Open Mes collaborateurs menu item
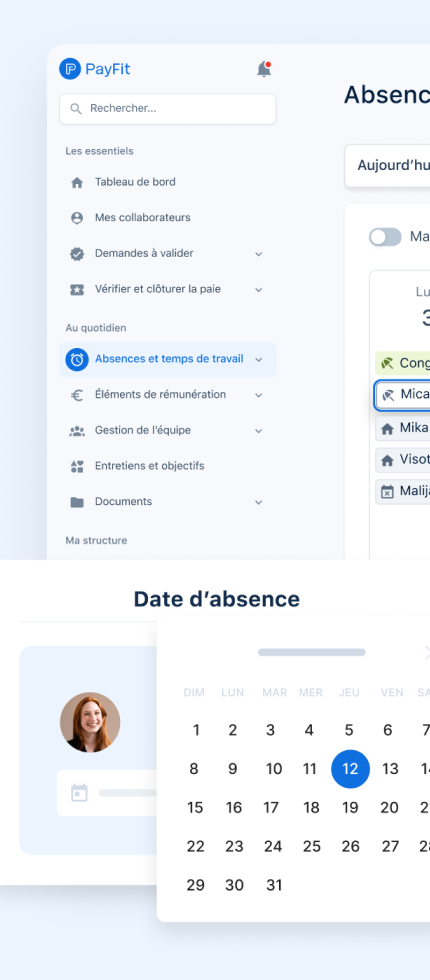 tap(168, 218)
